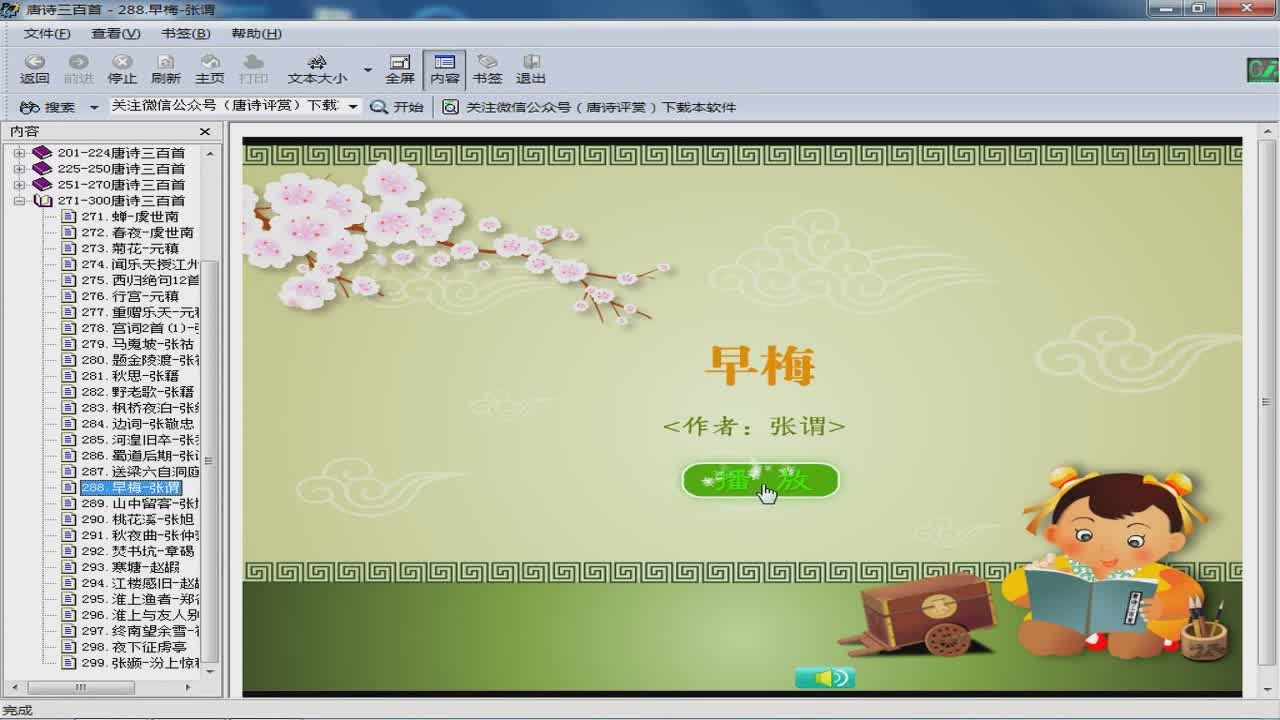Click the 刷新 (Refresh) toolbar icon
The width and height of the screenshot is (1280, 720).
click(x=166, y=69)
